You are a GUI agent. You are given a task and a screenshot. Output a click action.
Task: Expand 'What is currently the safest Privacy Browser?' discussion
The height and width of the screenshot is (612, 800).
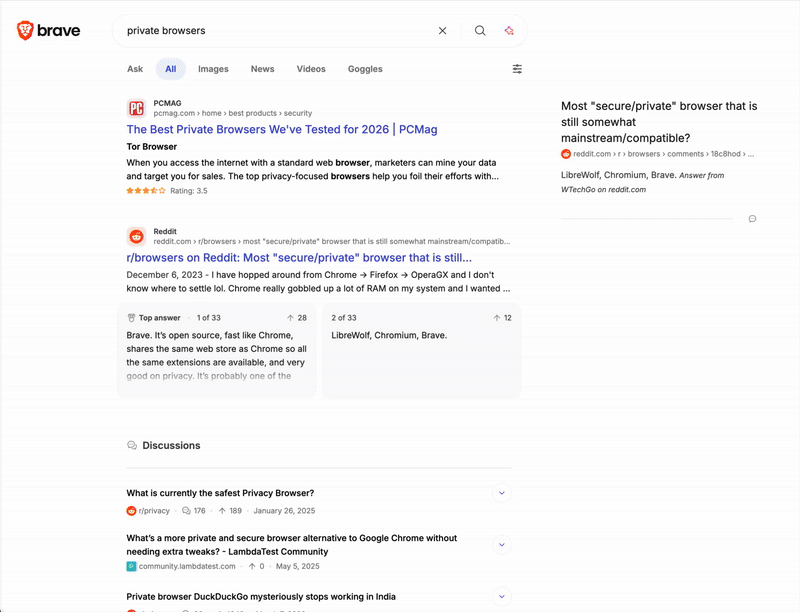point(502,493)
